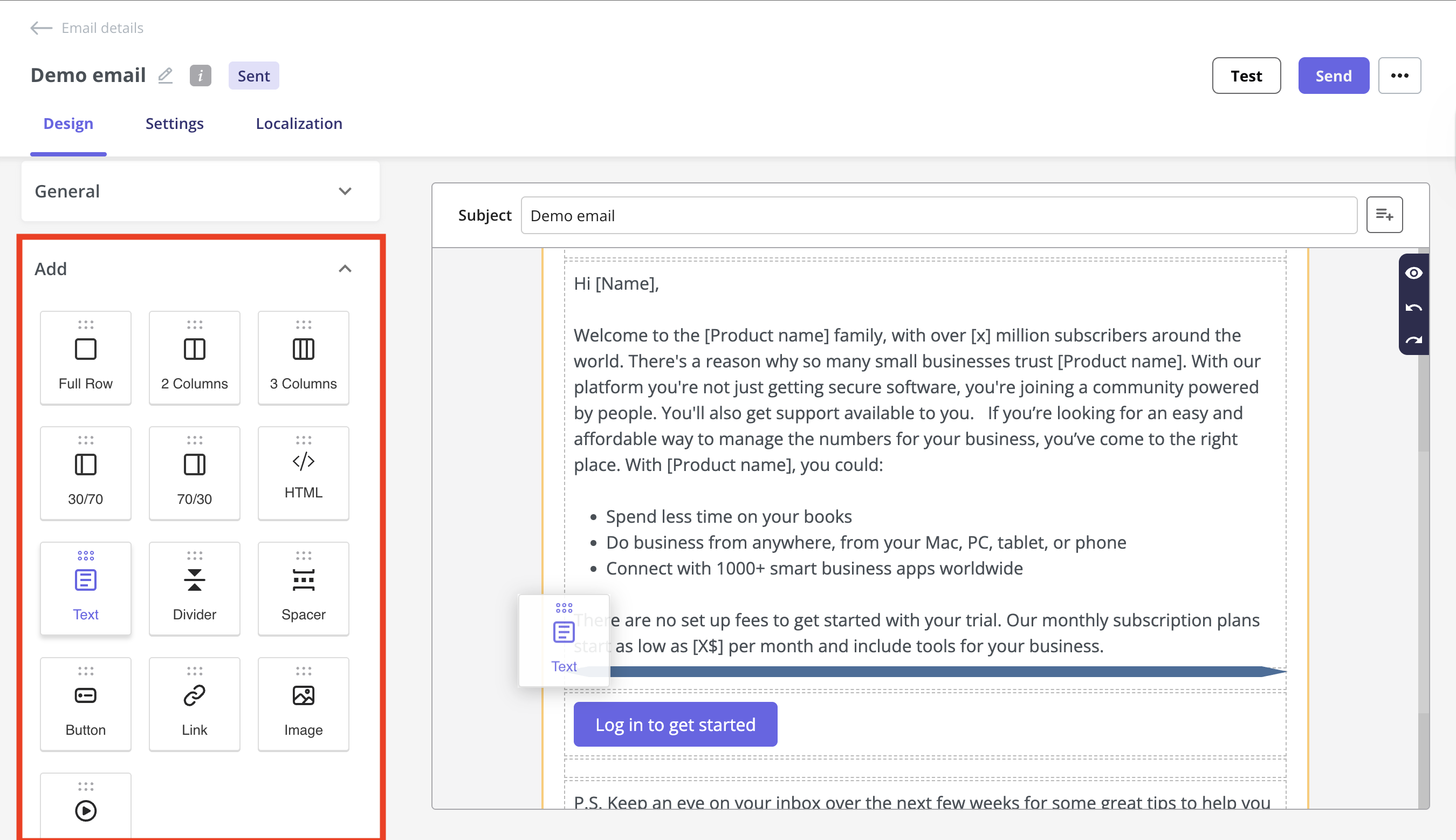
Task: Click the 'Hi [Name],' greeting text
Action: (x=616, y=283)
